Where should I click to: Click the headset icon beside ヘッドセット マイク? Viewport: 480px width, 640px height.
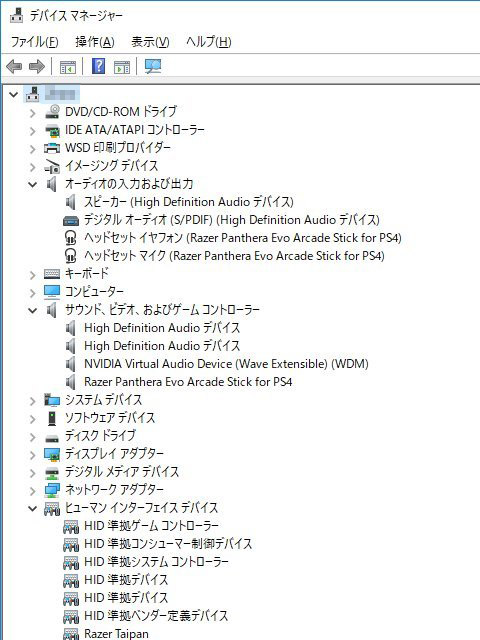pyautogui.click(x=71, y=256)
